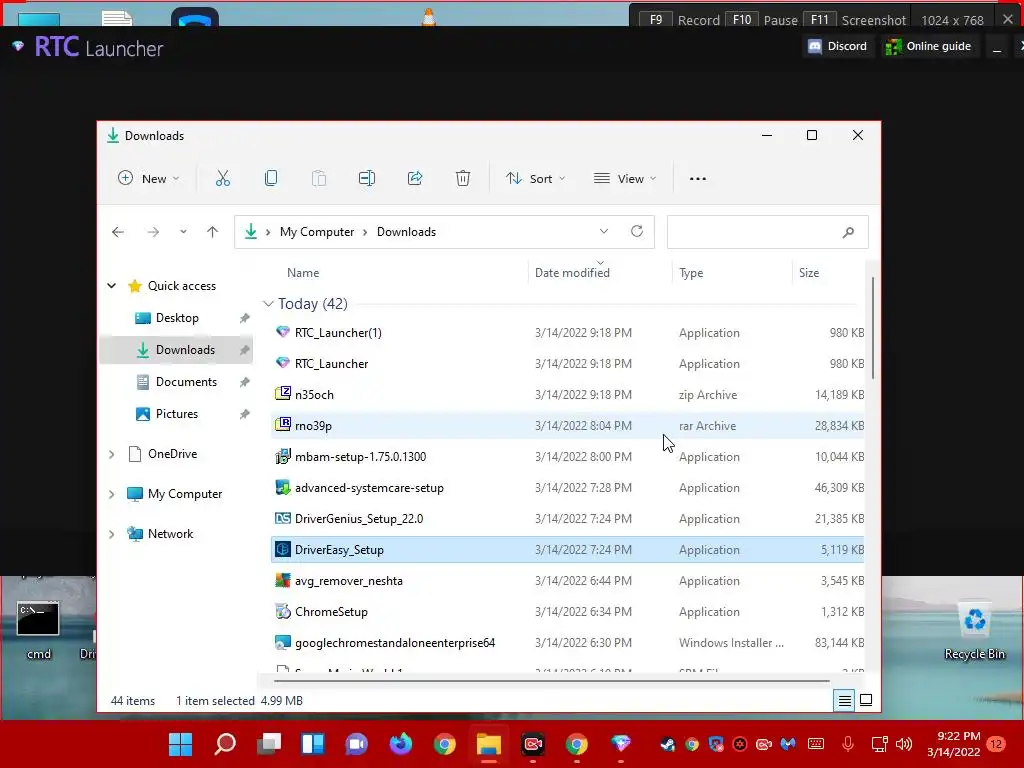This screenshot has height=768, width=1024.
Task: Switch to large thumbnails view icon
Action: [x=866, y=700]
